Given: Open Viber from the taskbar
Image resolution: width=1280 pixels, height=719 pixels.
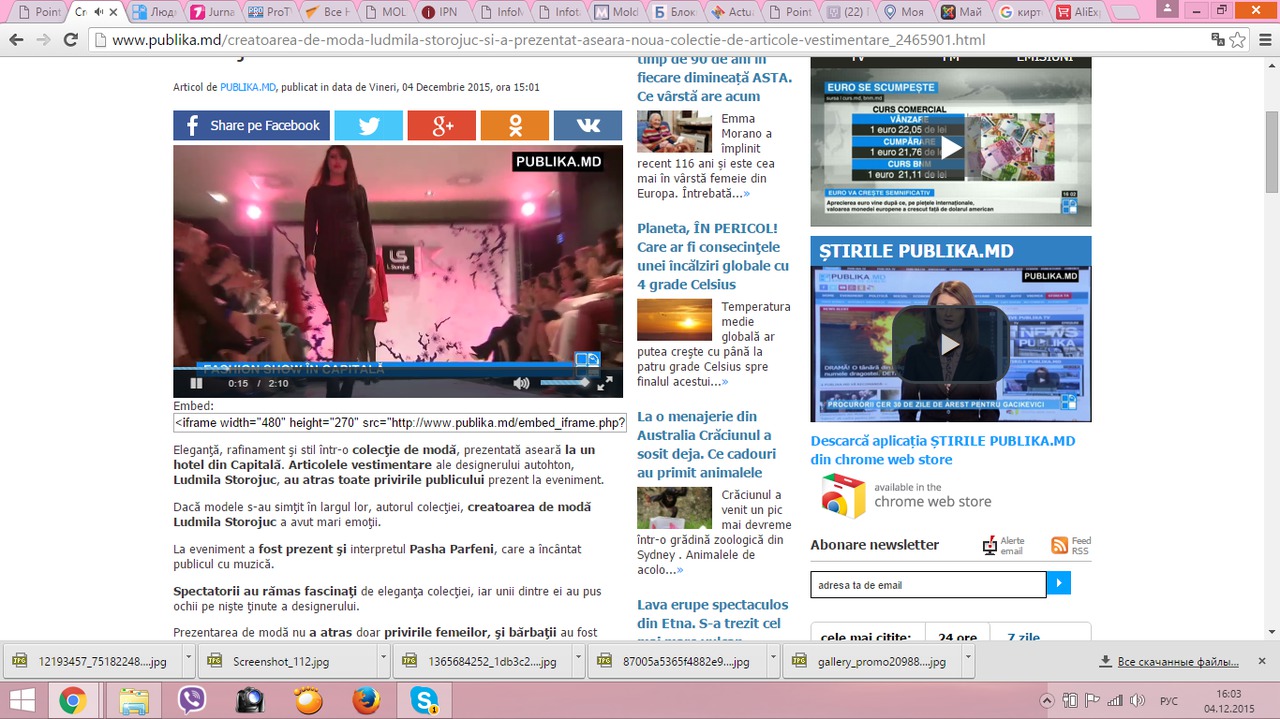Looking at the screenshot, I should click(191, 700).
